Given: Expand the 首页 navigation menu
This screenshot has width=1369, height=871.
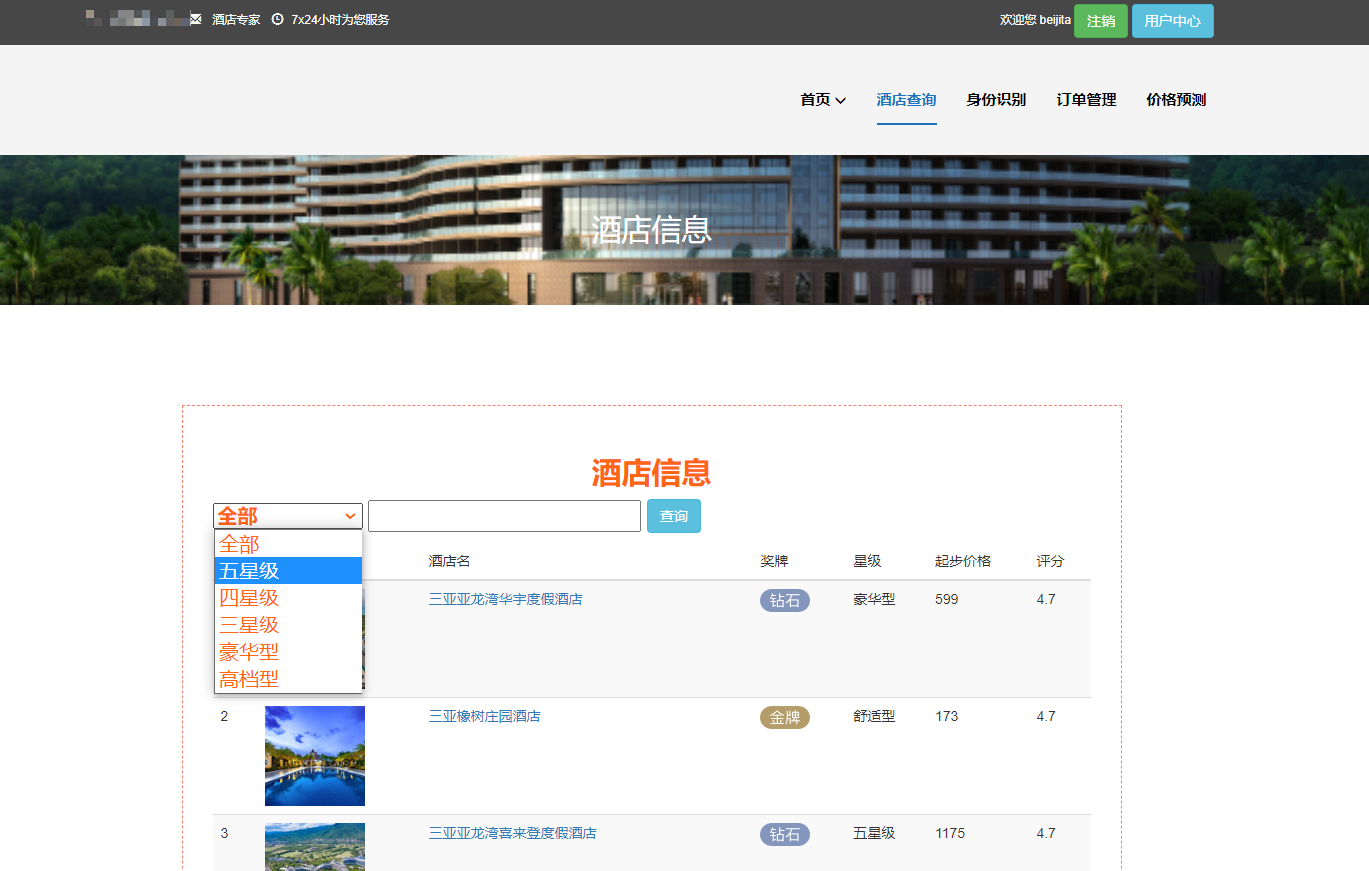Looking at the screenshot, I should [x=823, y=100].
